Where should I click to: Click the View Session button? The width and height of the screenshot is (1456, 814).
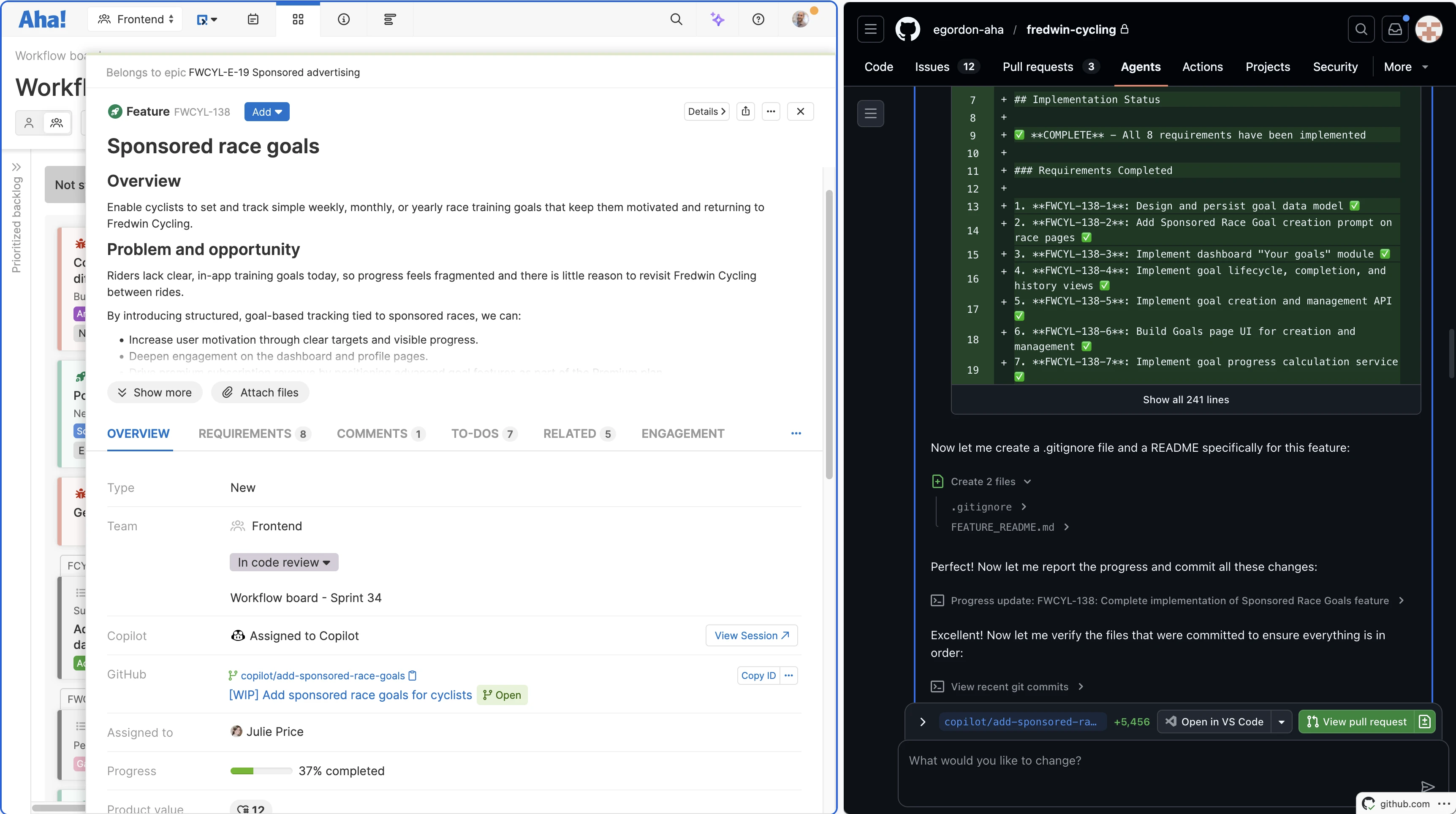[x=751, y=635]
